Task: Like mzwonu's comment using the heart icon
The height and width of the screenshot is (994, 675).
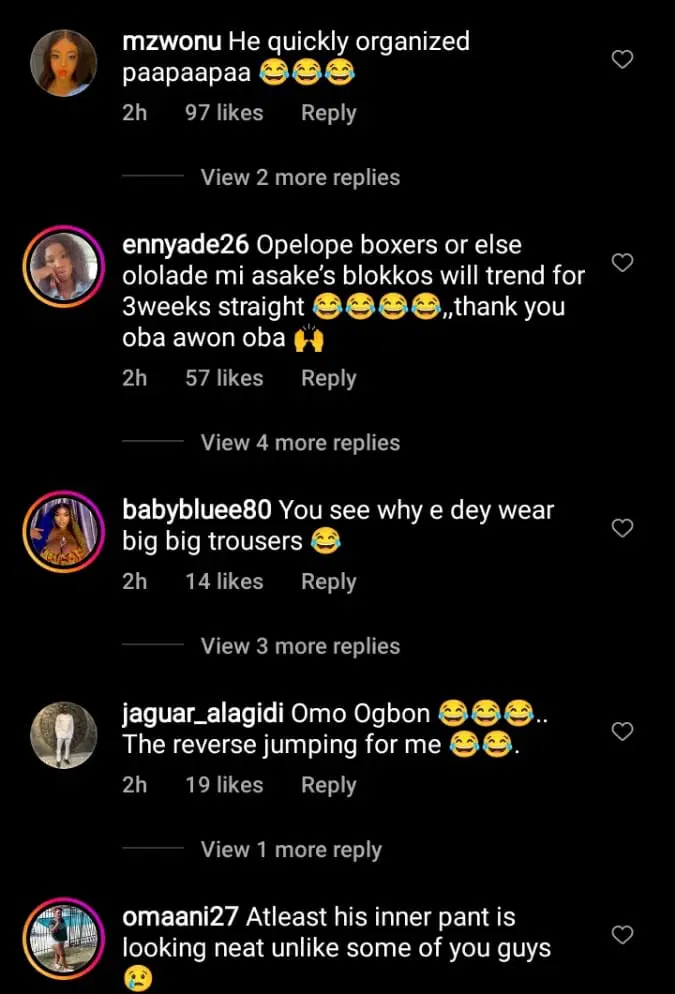Action: 622,60
